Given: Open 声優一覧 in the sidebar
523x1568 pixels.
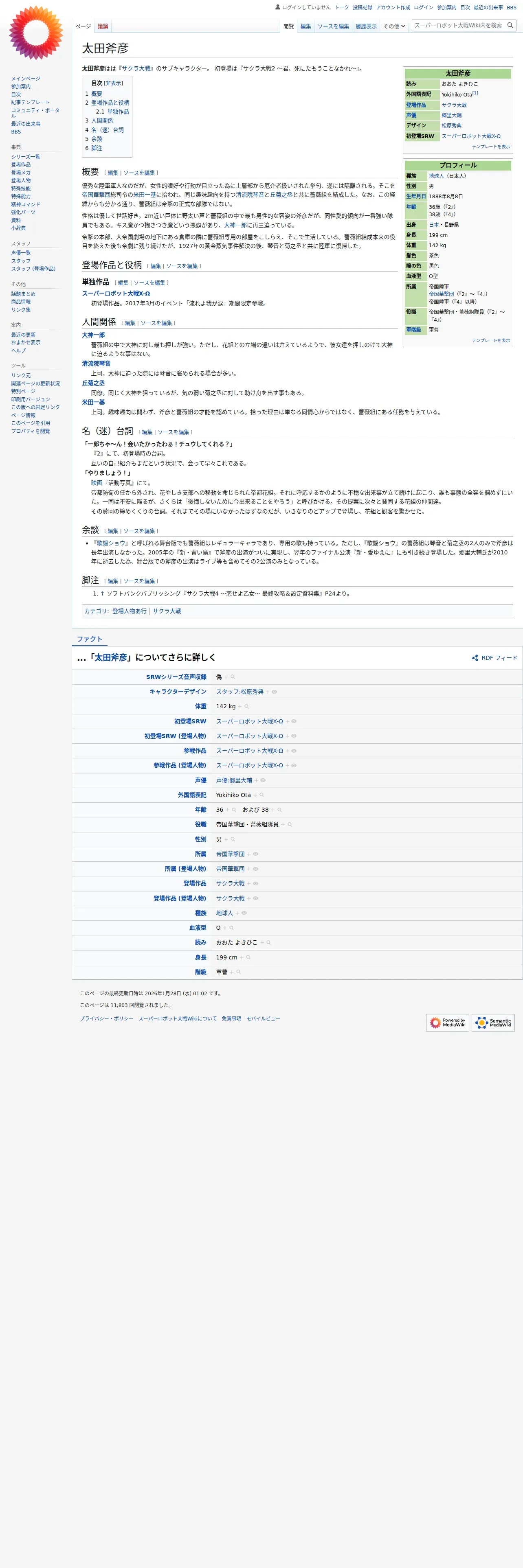Looking at the screenshot, I should coord(21,253).
